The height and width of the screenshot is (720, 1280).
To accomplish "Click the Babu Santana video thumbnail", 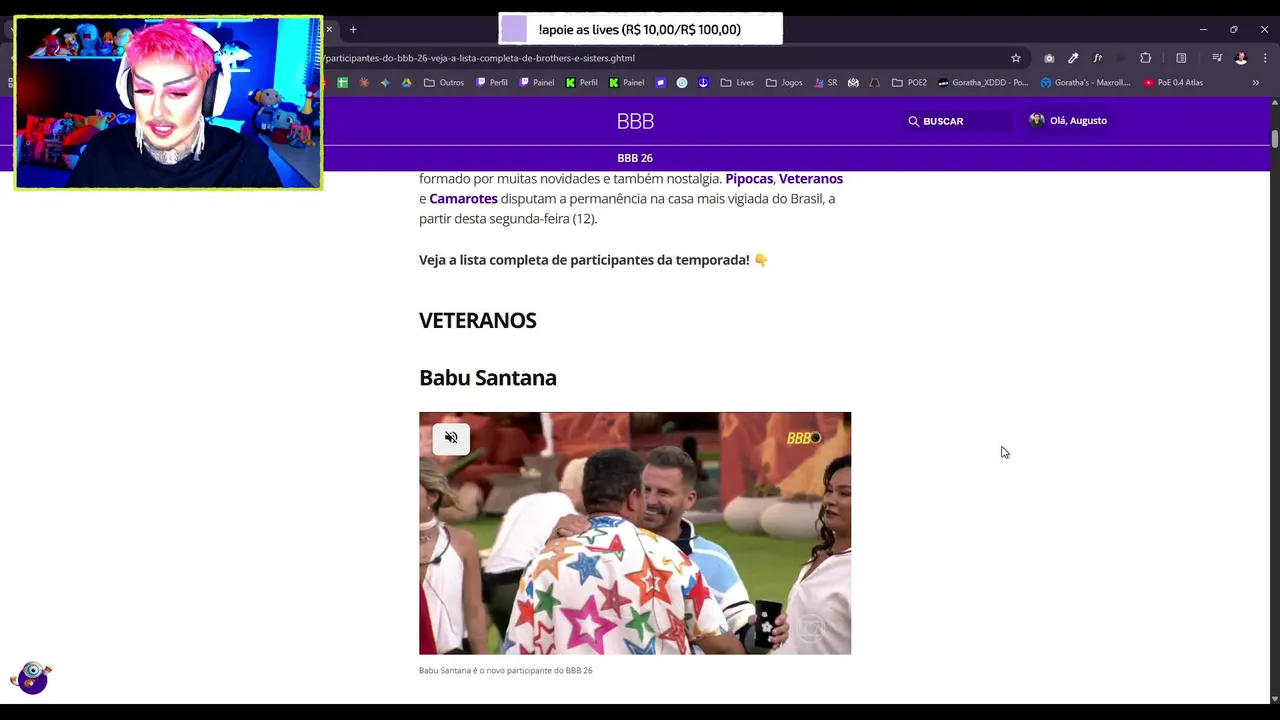I will pos(635,533).
